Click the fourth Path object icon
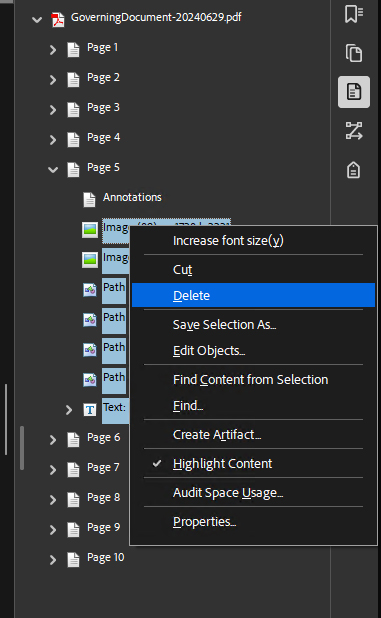The width and height of the screenshot is (381, 618). 90,380
